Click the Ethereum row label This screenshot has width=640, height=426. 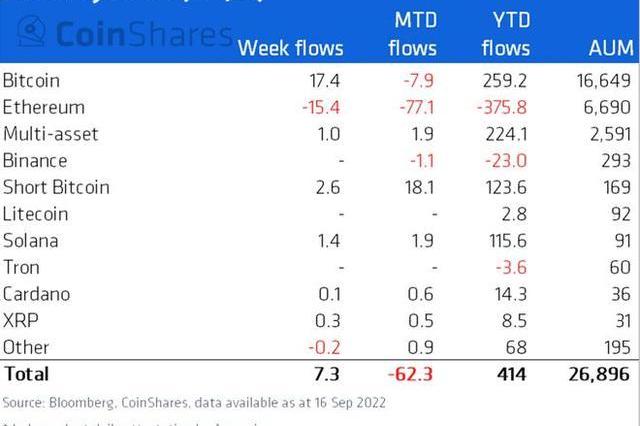tap(44, 107)
